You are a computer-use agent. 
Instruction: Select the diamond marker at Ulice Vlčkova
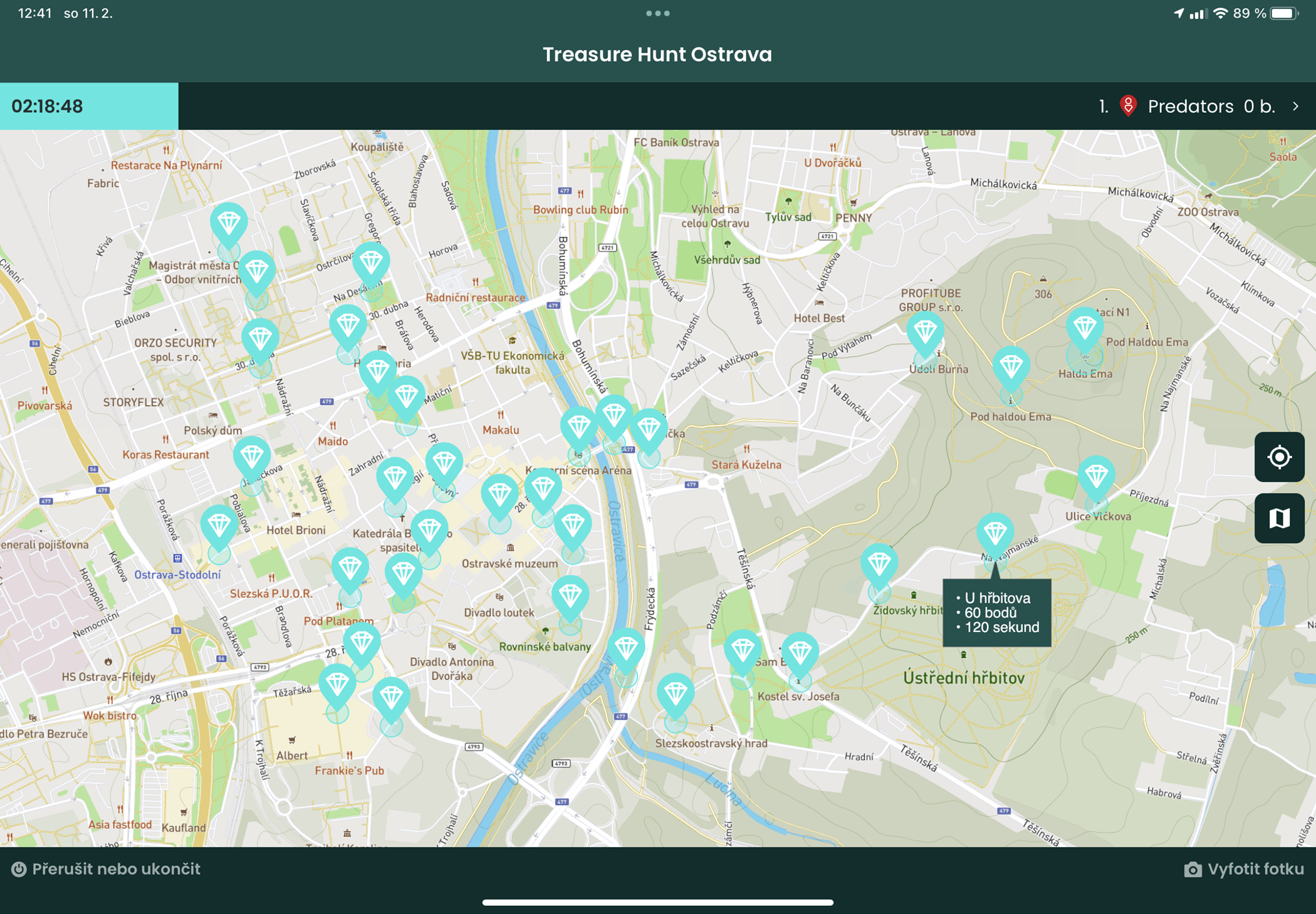pos(1096,478)
